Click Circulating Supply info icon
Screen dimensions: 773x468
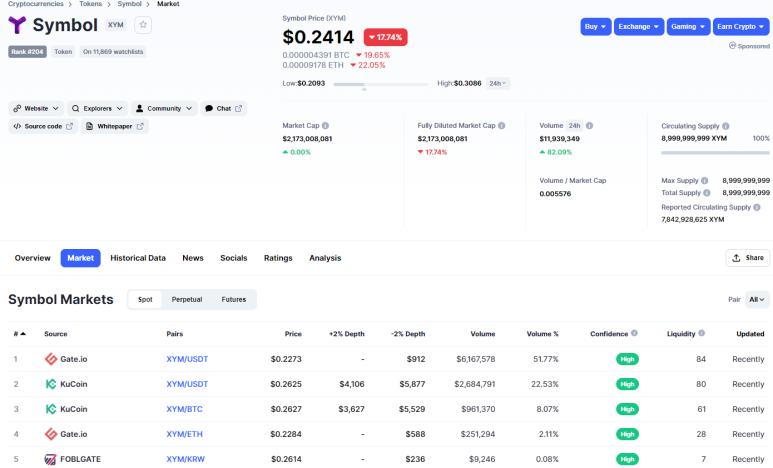pyautogui.click(x=726, y=126)
